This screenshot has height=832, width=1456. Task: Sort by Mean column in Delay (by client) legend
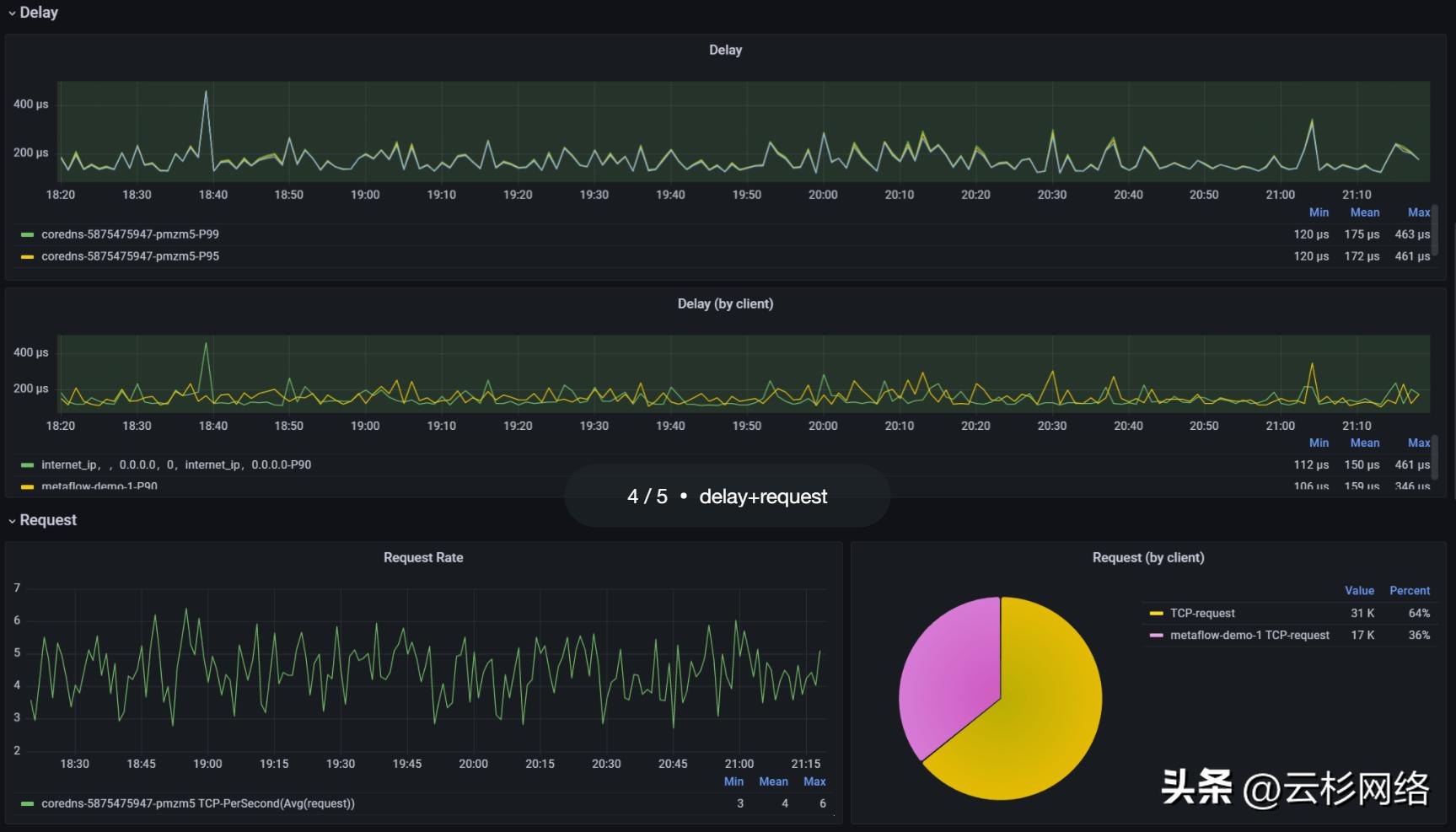coord(1365,443)
